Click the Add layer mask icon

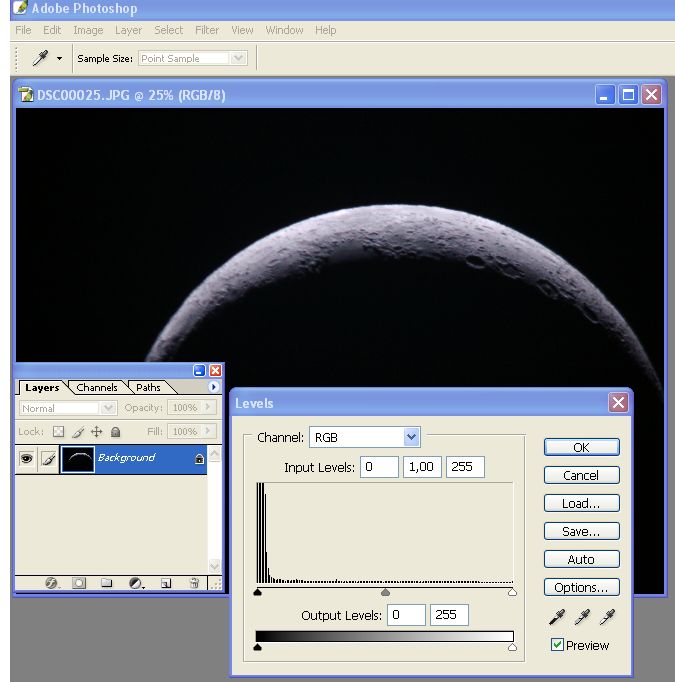[x=79, y=583]
